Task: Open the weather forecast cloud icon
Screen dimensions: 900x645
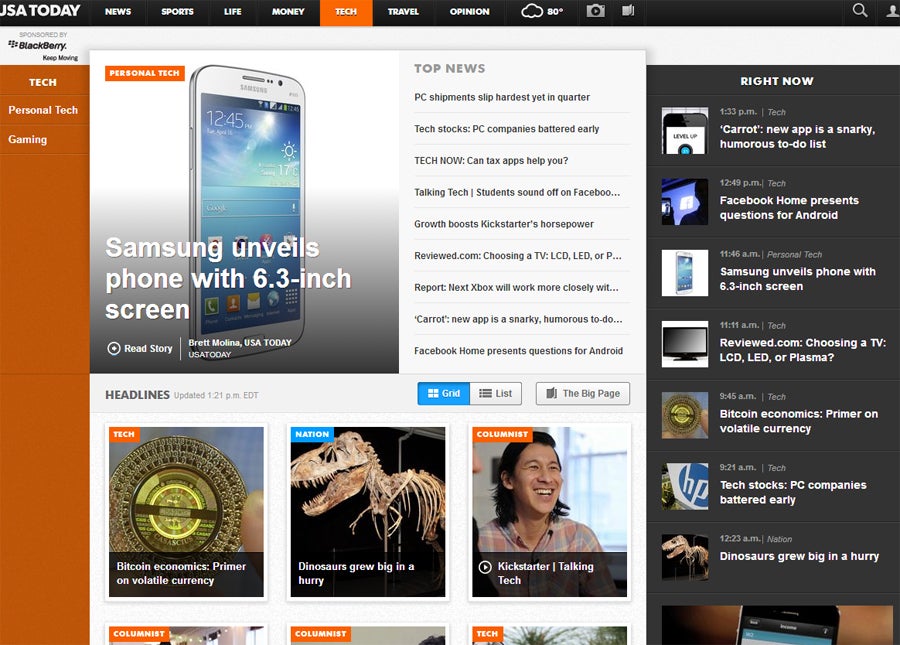Action: (x=532, y=11)
